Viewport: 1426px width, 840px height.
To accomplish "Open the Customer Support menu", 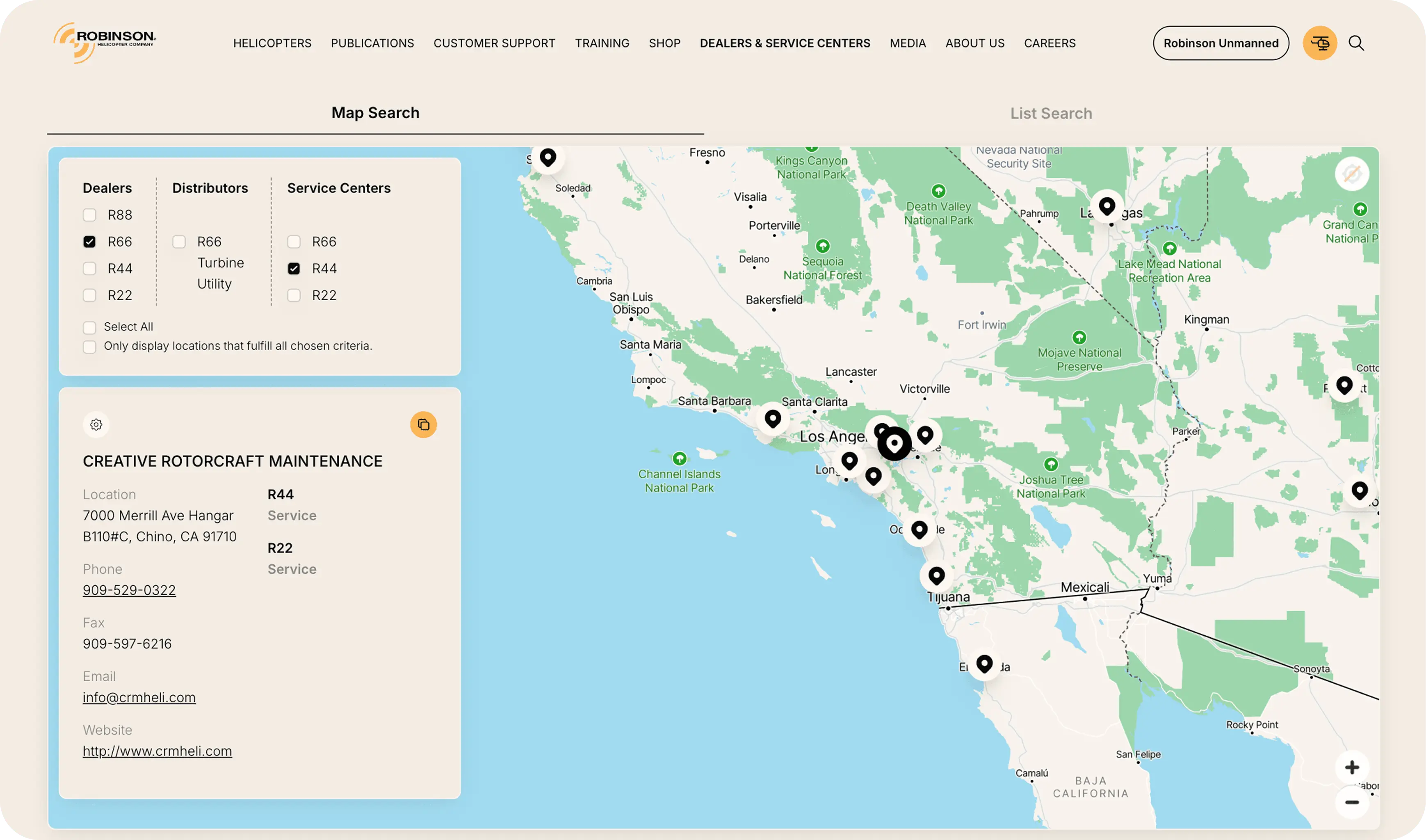I will point(494,43).
